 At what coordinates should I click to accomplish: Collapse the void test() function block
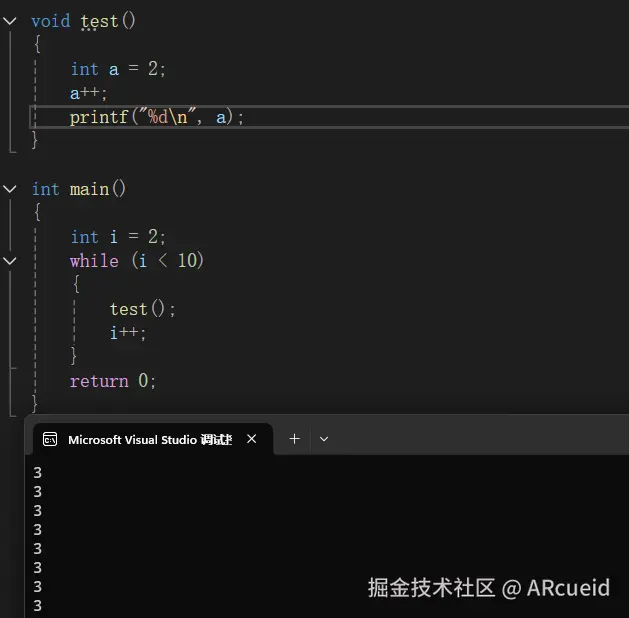tap(10, 21)
